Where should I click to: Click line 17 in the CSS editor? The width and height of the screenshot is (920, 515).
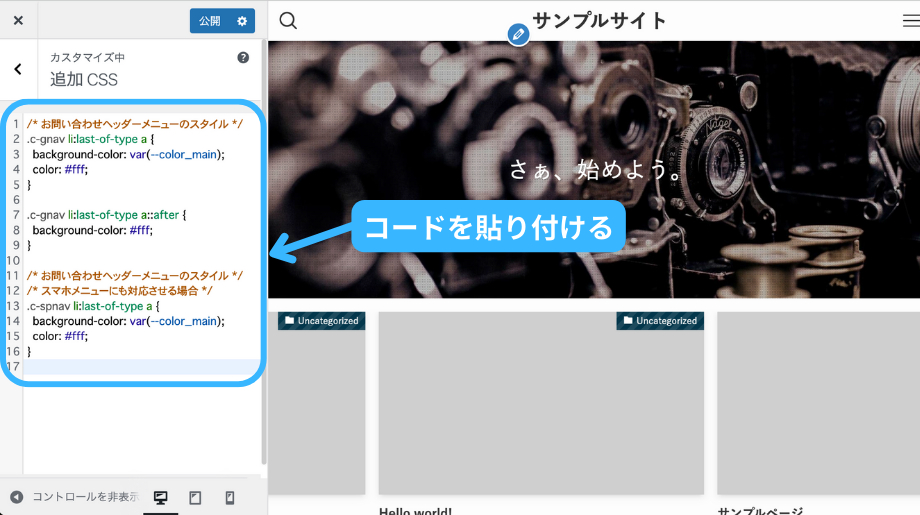[x=140, y=367]
